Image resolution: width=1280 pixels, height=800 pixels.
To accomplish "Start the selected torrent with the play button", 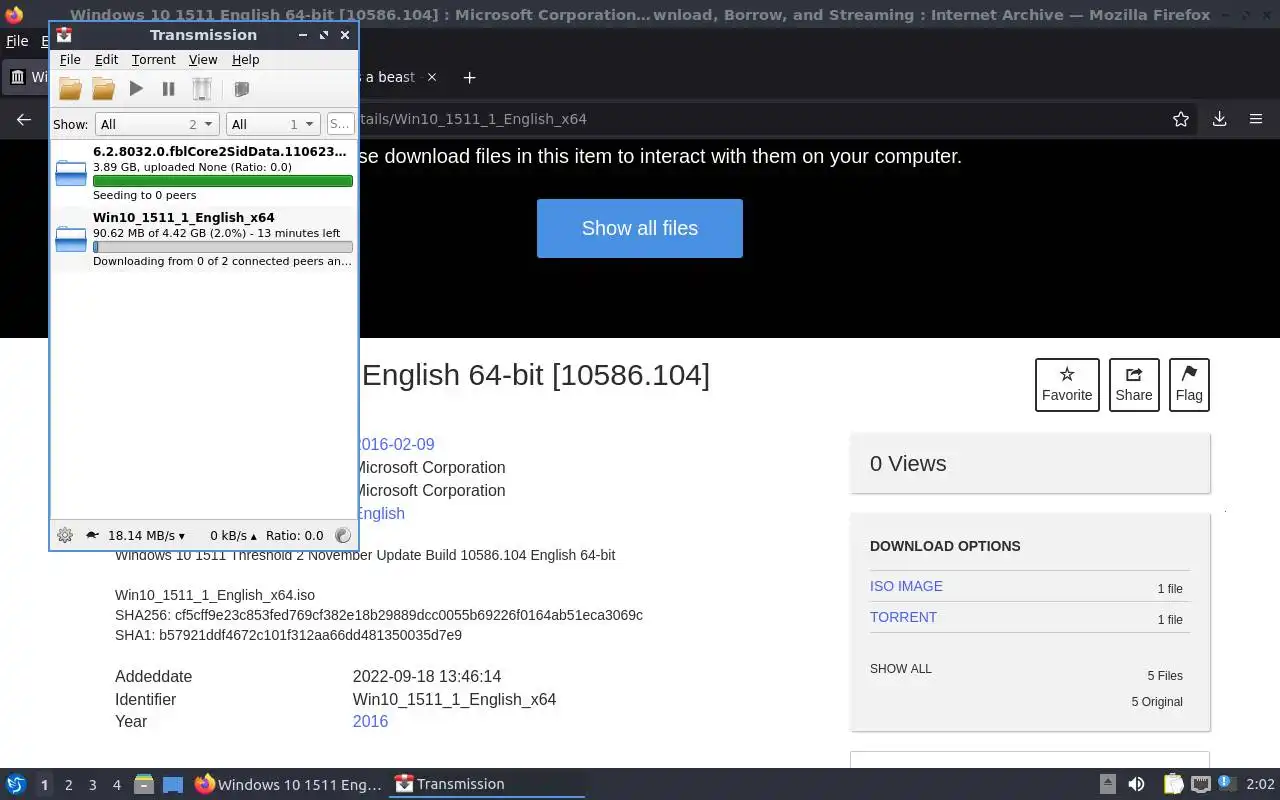I will [x=136, y=89].
